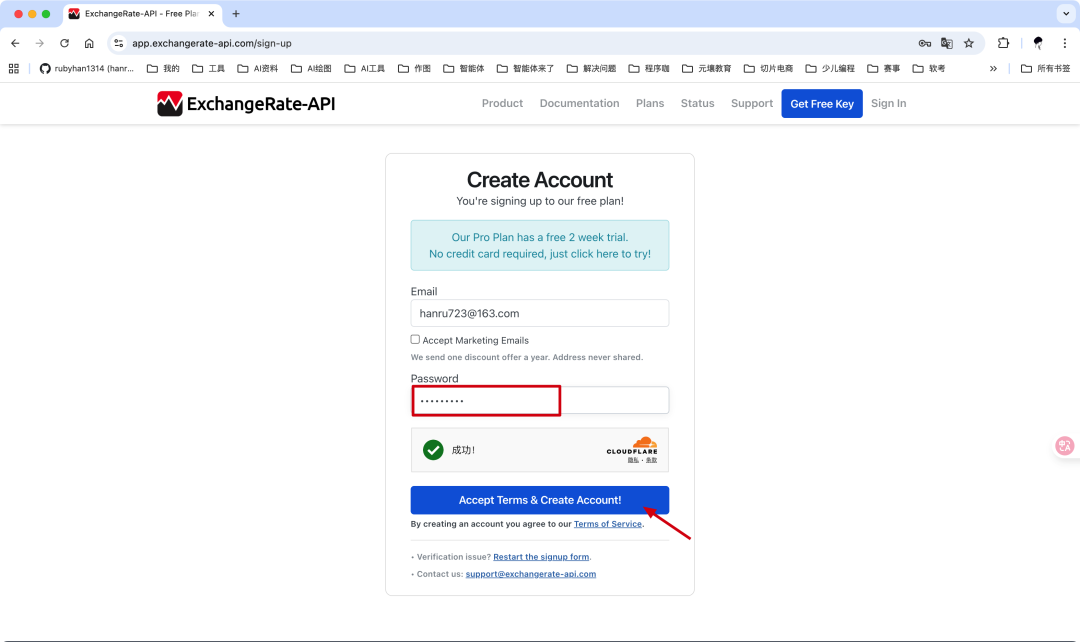Viewport: 1080px width, 642px height.
Task: Open the extensions puzzle icon
Action: [1003, 43]
